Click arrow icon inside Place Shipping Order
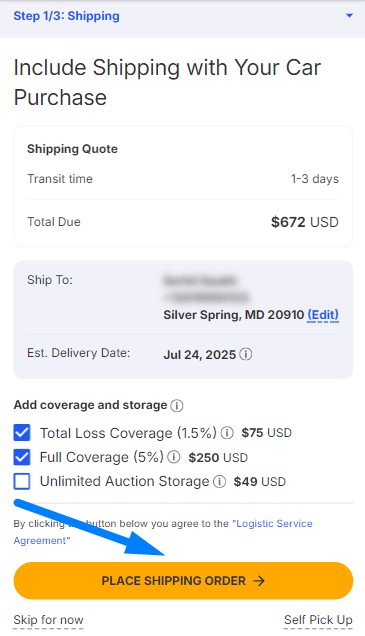365x636 pixels. (259, 581)
